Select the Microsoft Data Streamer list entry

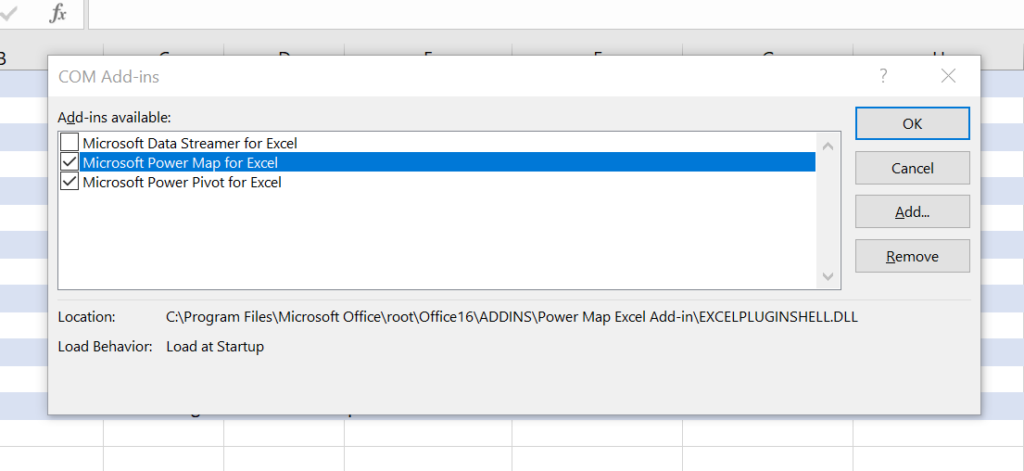point(190,143)
